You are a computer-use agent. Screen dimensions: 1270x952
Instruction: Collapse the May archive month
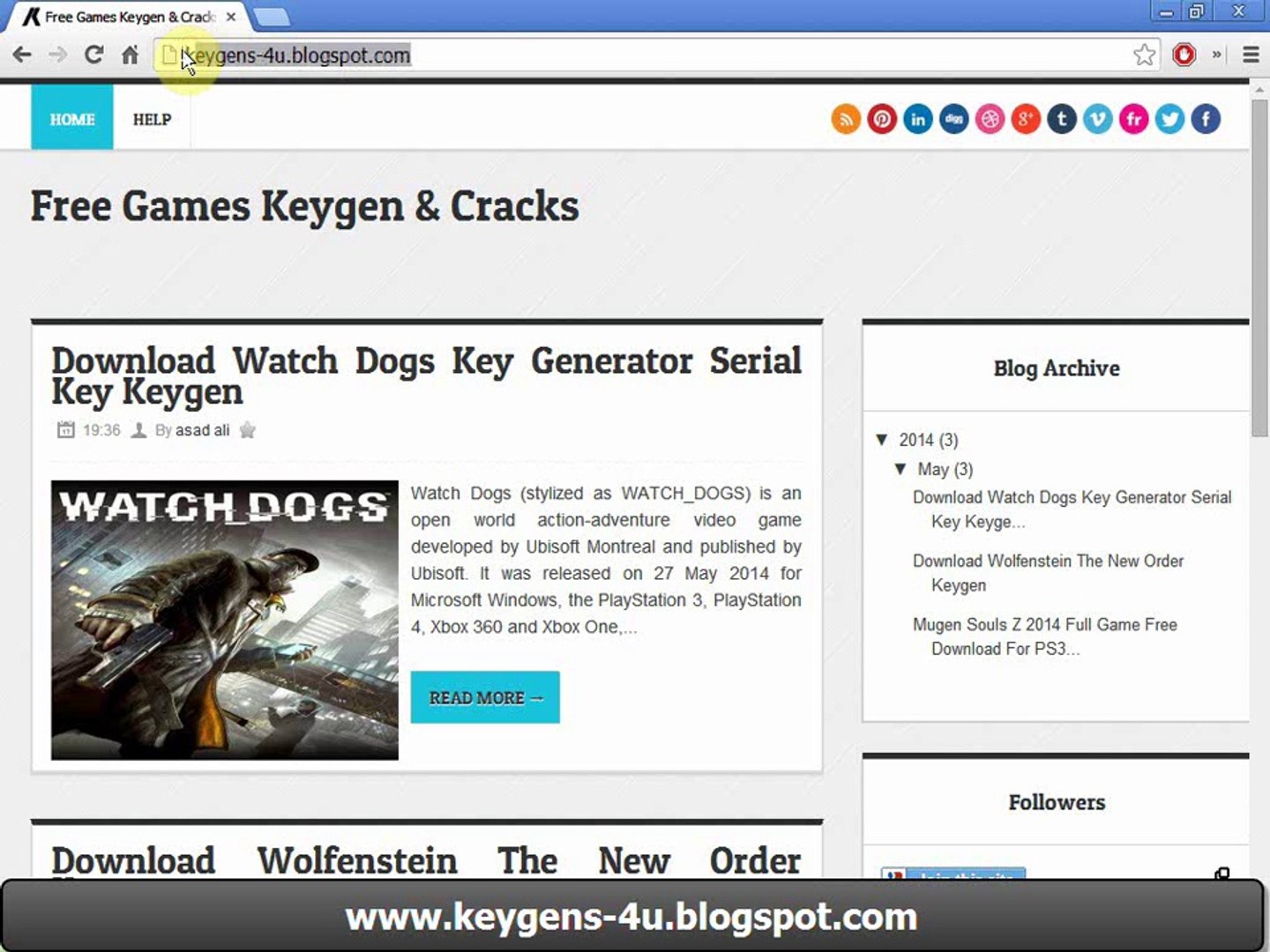point(900,469)
